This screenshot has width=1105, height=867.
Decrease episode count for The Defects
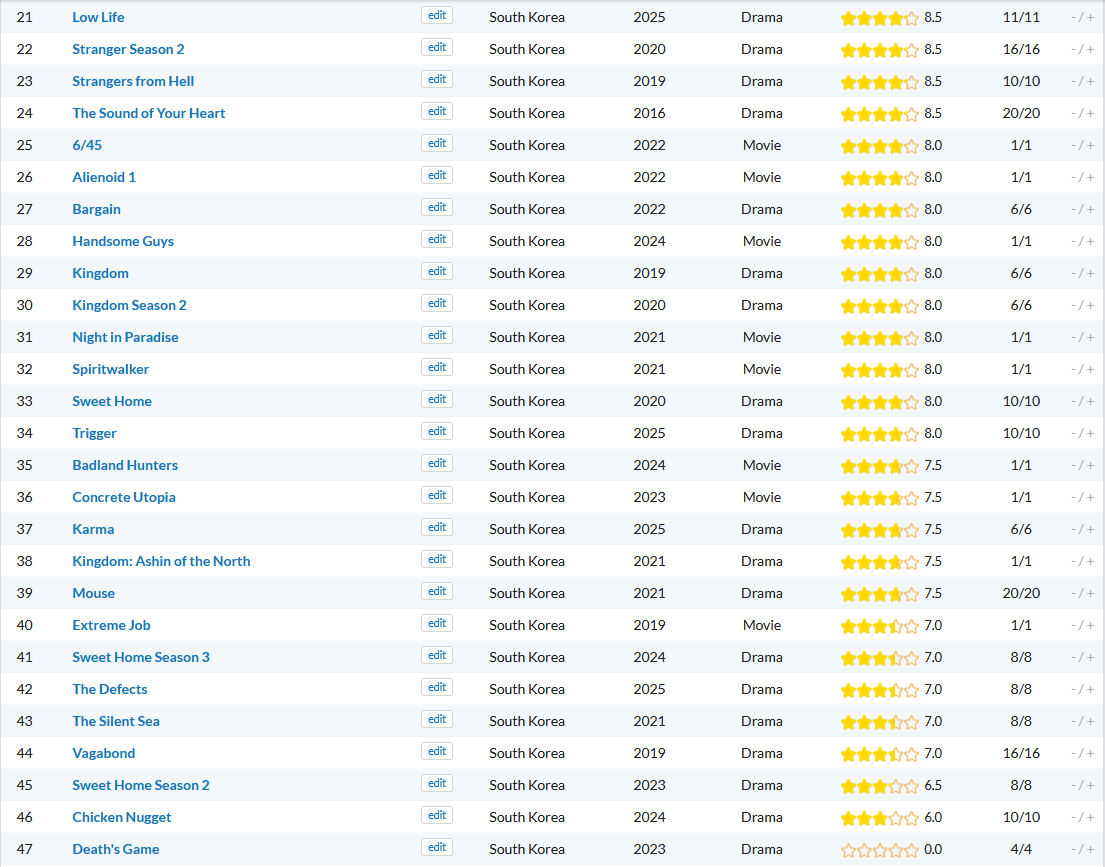click(1073, 689)
